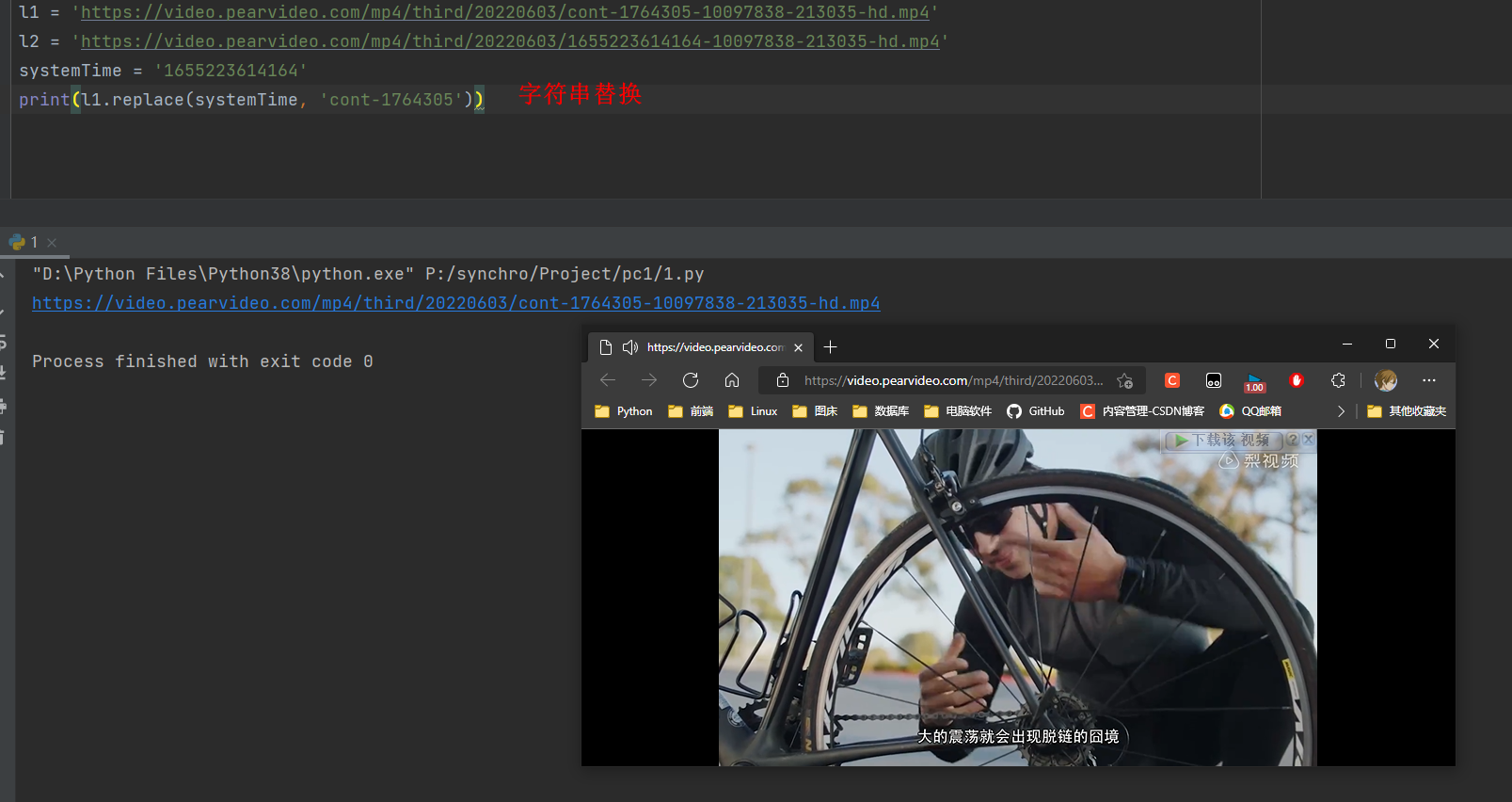The image size is (1512, 802).
Task: Close the run tab 1
Action: tap(52, 243)
